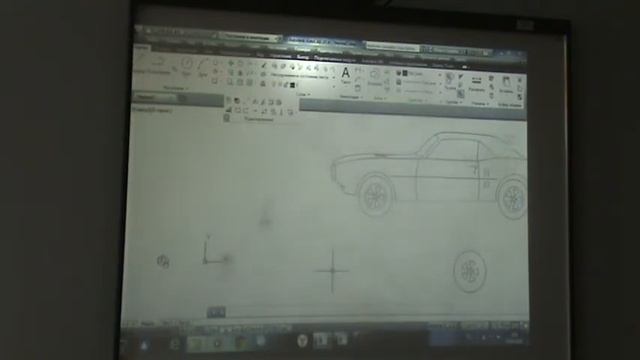The image size is (640, 360).
Task: Switch to the Model layout tab
Action: 148,324
